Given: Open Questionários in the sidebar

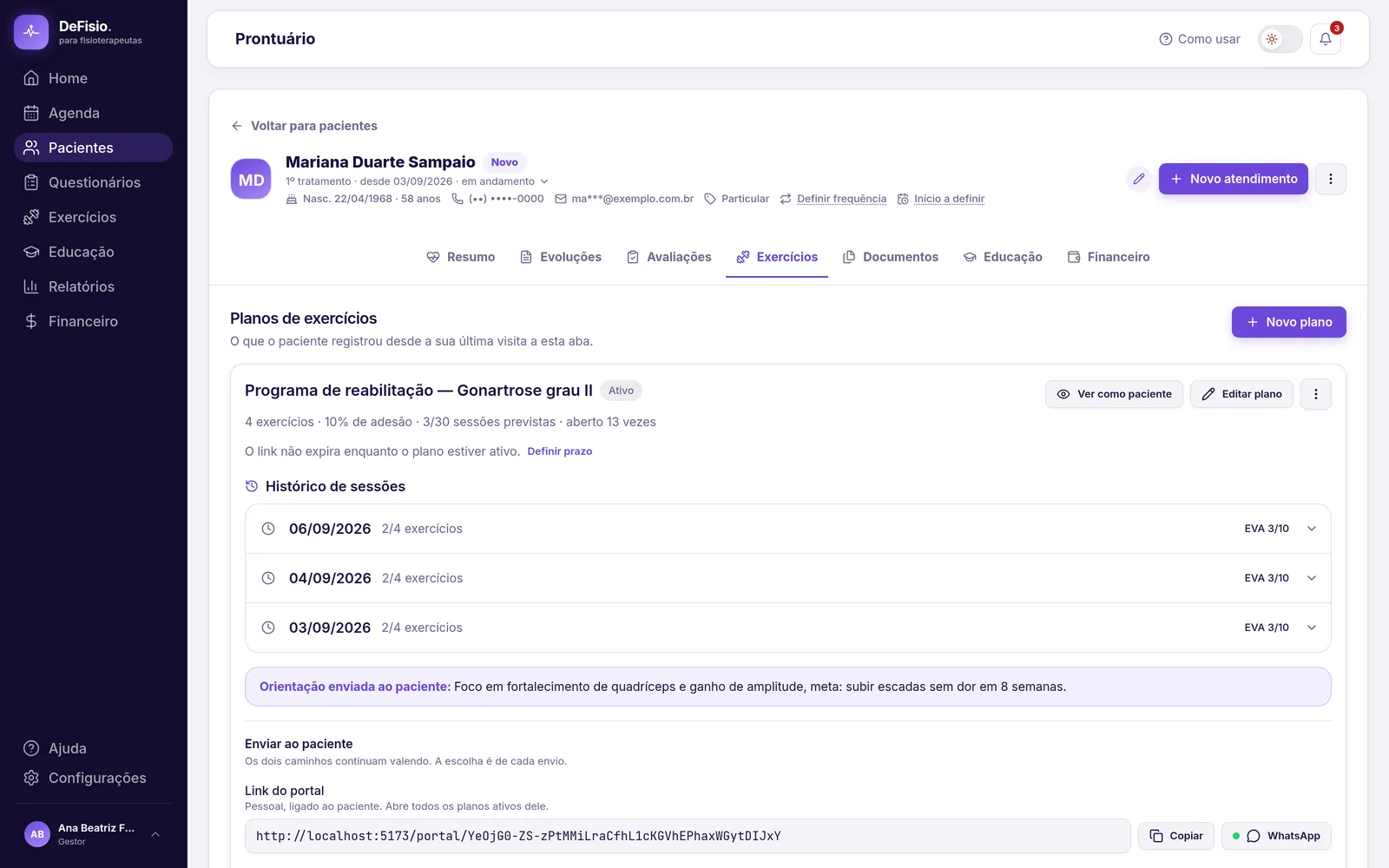Looking at the screenshot, I should coord(93,182).
